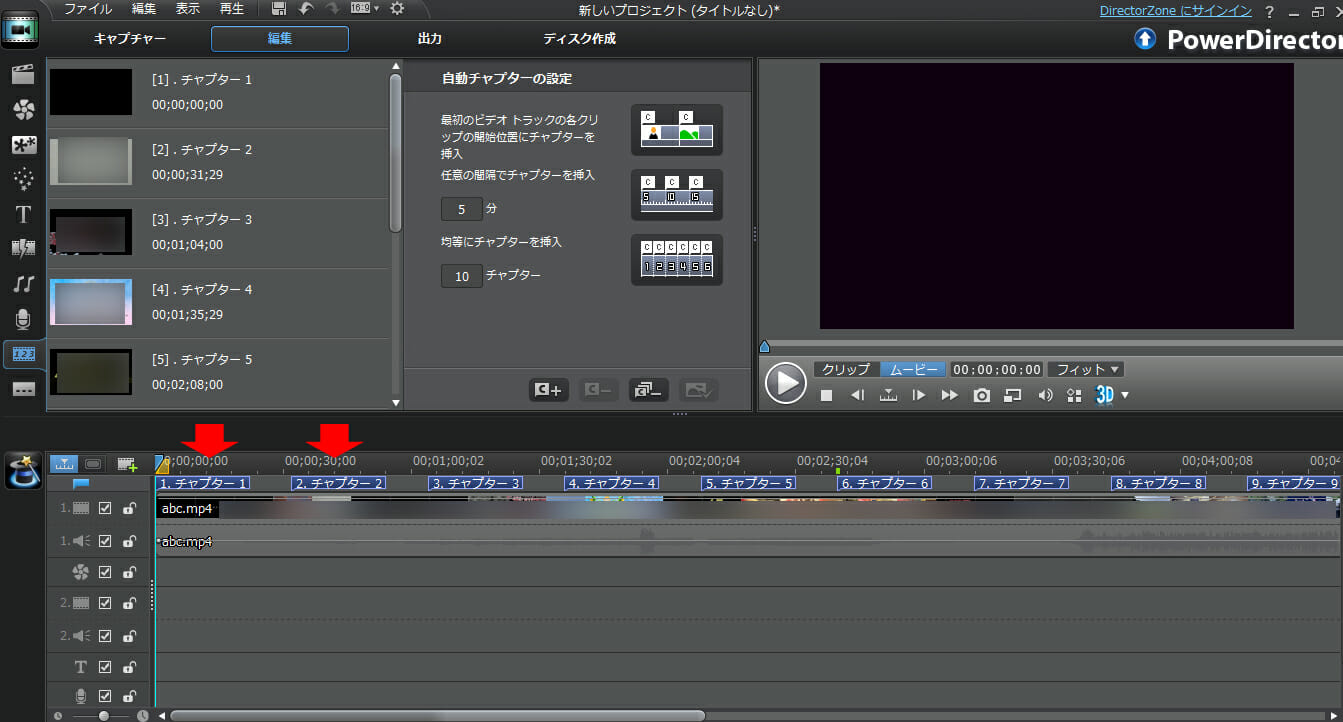The image size is (1343, 722).
Task: Insert chapters at each clip start icon
Action: point(676,130)
